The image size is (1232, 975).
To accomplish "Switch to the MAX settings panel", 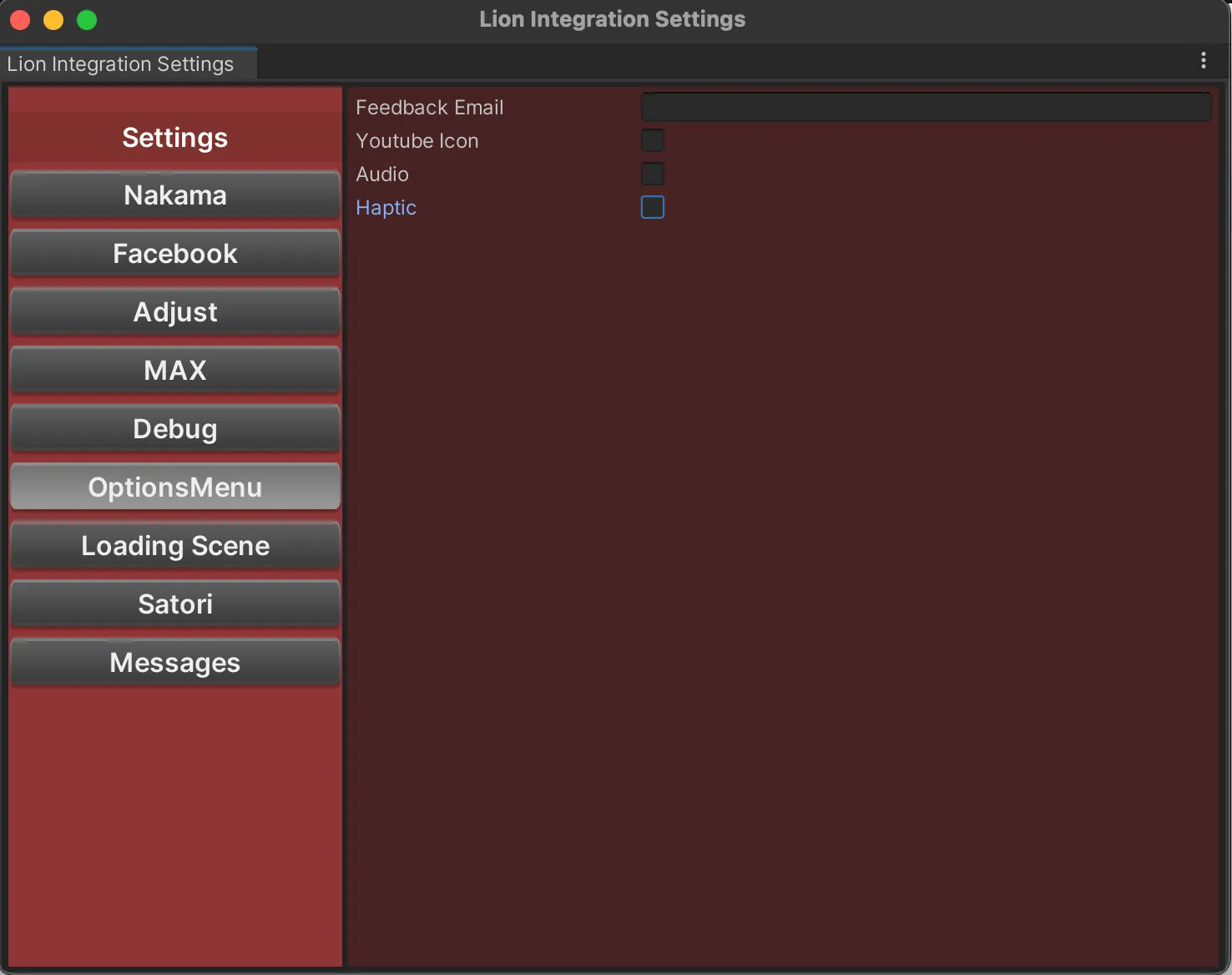I will coord(175,371).
